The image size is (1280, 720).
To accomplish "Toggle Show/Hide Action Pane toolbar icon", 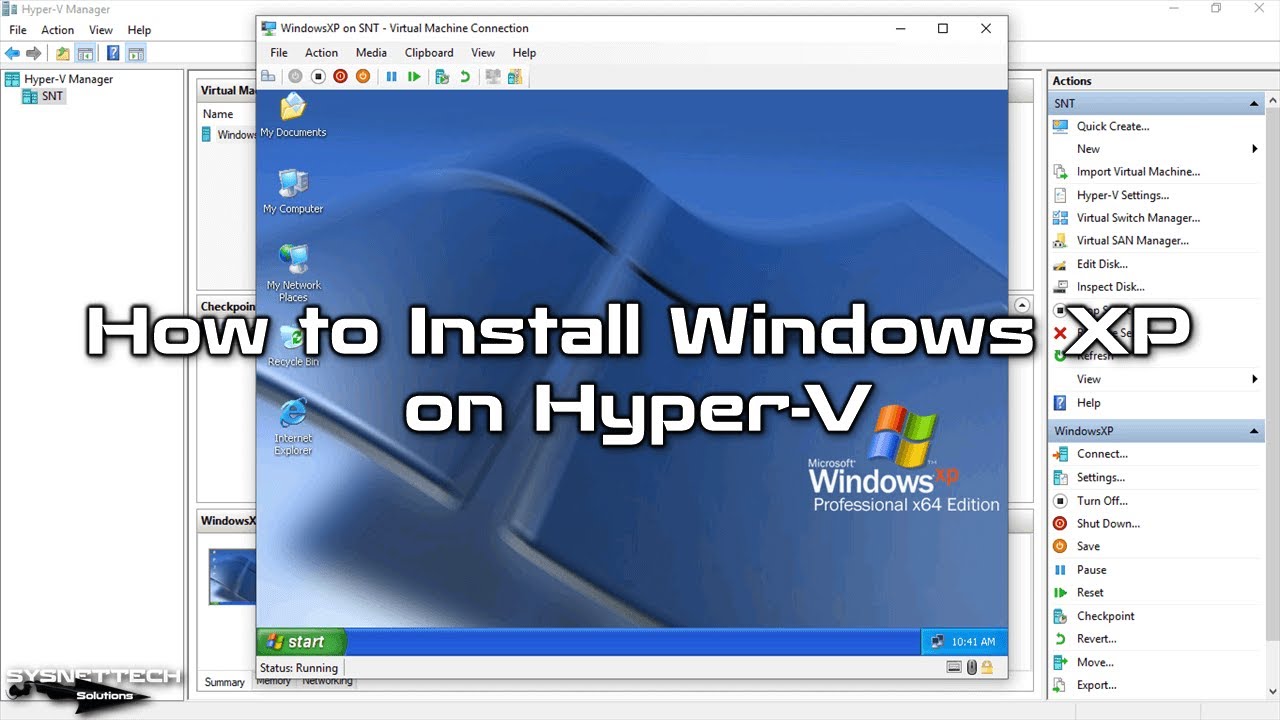I will pyautogui.click(x=136, y=53).
